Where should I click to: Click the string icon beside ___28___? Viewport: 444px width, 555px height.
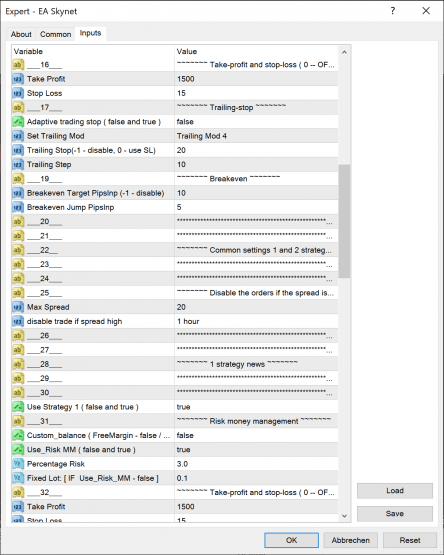pos(18,364)
